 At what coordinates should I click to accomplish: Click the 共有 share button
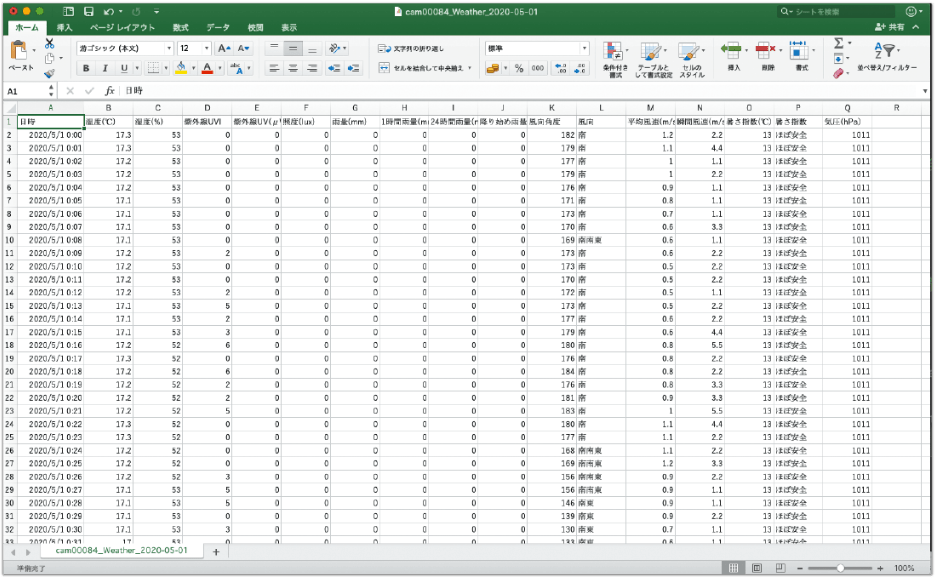[x=890, y=27]
